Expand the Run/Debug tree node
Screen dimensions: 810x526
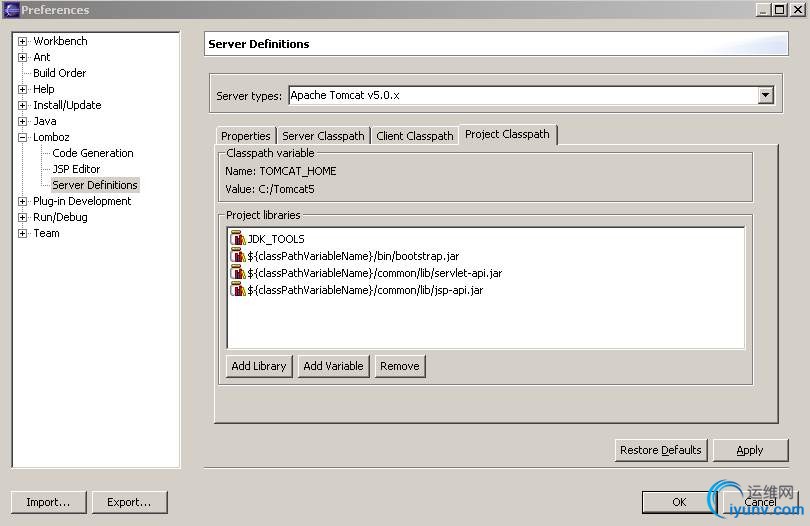[x=22, y=218]
